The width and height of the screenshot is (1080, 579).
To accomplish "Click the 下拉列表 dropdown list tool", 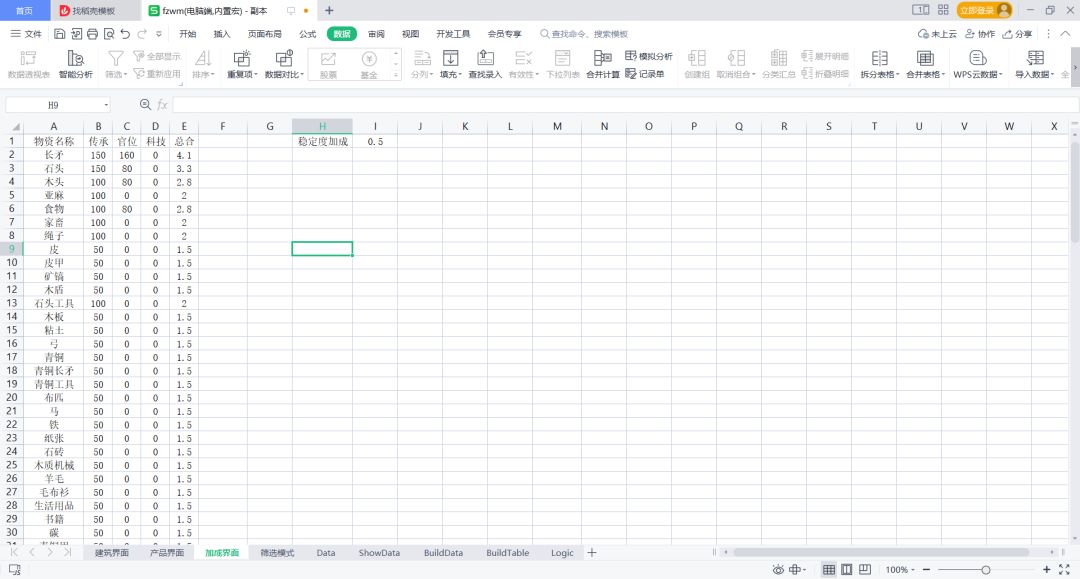I will 563,64.
